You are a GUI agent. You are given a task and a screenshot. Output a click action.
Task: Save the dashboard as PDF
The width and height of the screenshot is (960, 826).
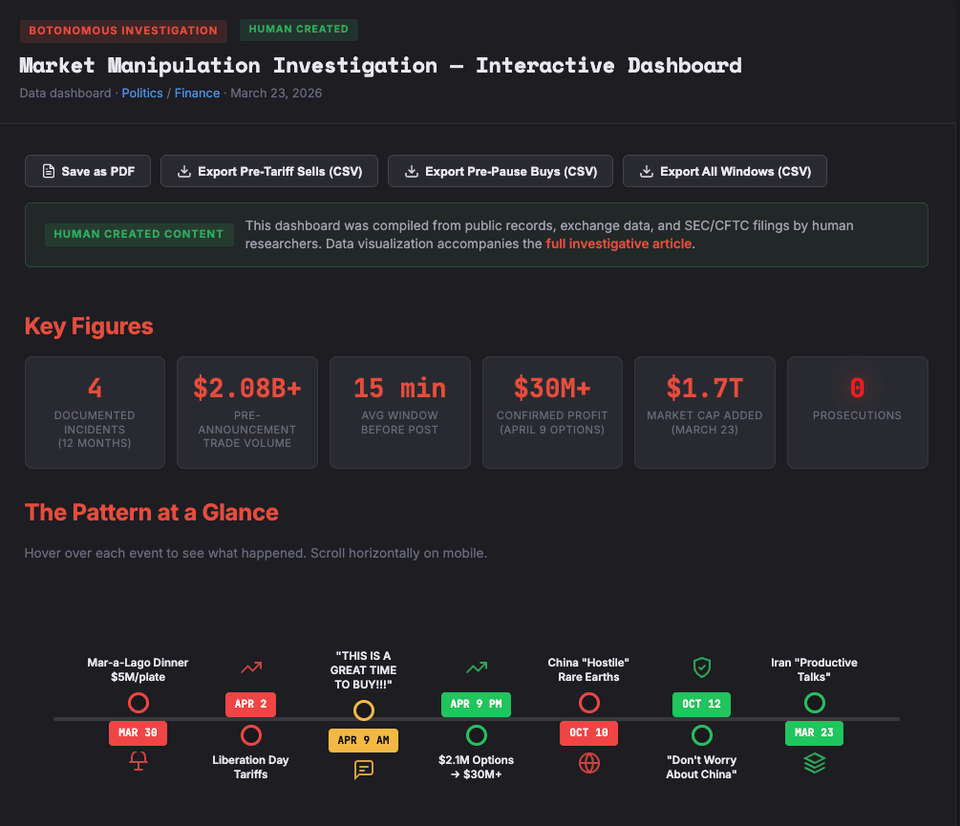tap(88, 171)
